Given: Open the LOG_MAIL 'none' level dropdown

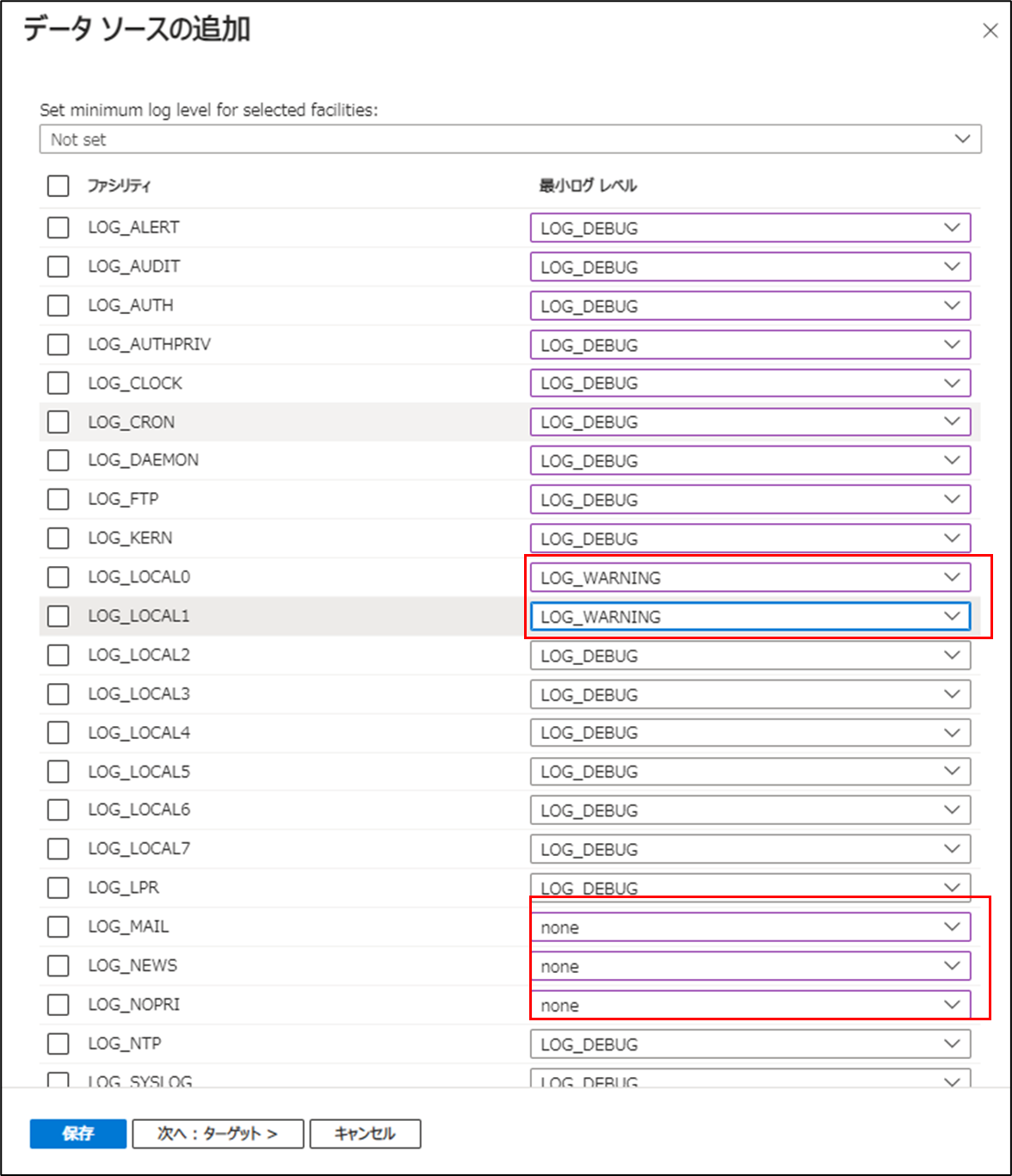Looking at the screenshot, I should click(750, 927).
